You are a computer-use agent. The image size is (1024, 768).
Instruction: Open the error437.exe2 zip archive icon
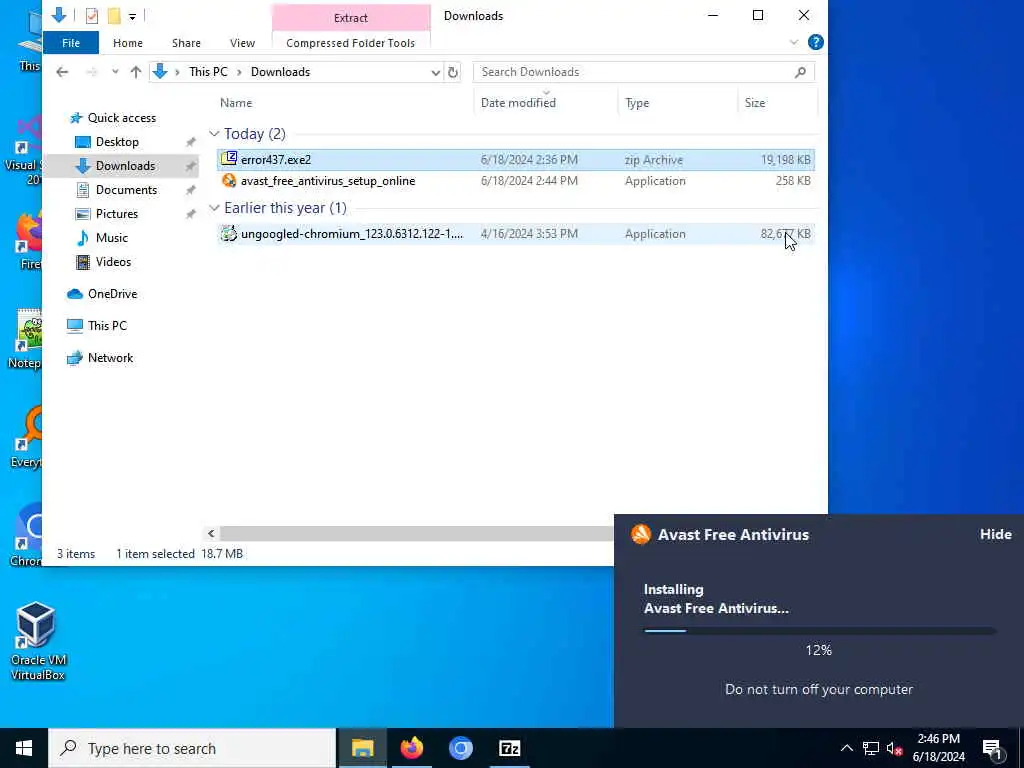pyautogui.click(x=229, y=159)
